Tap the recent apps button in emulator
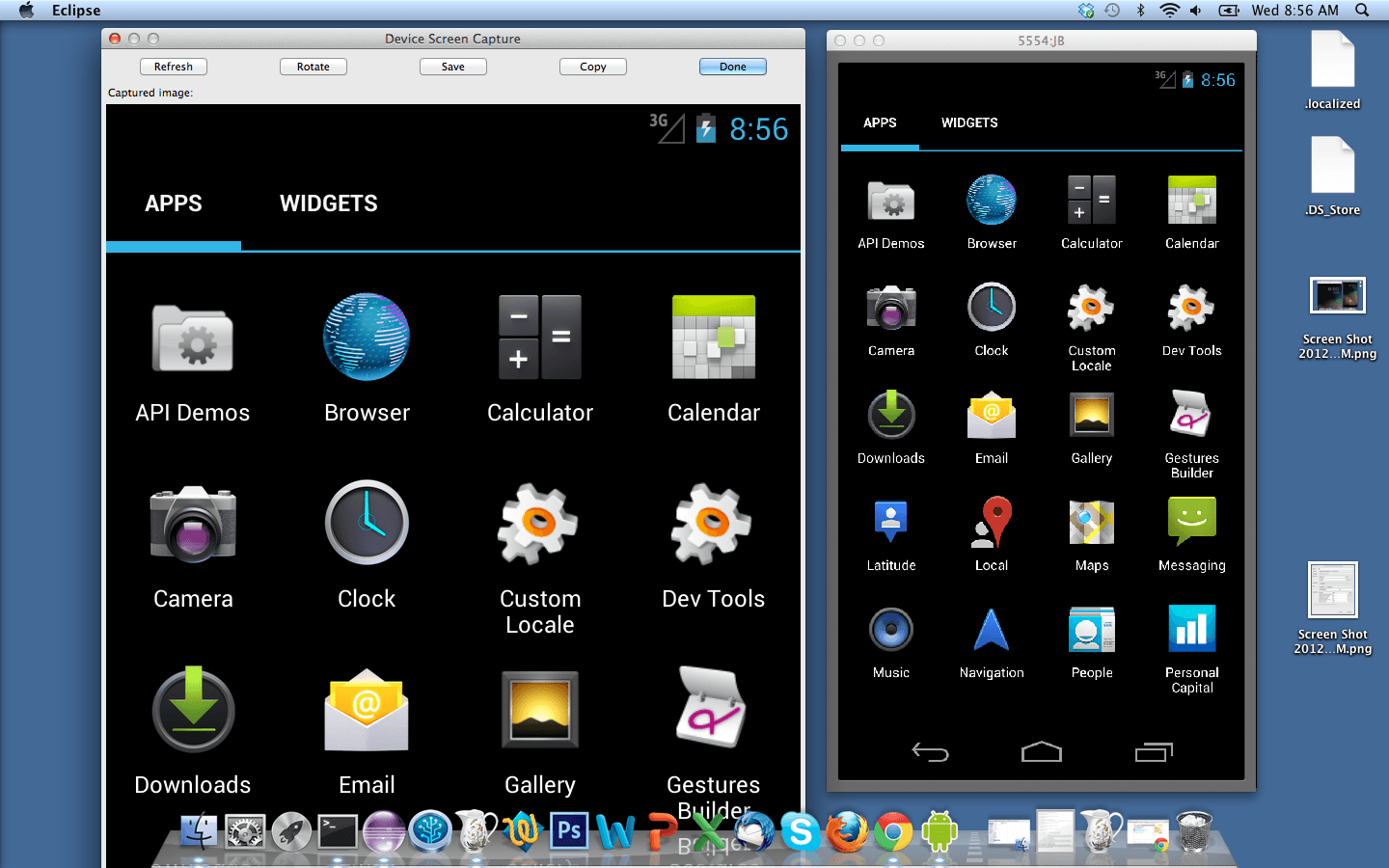Image resolution: width=1389 pixels, height=868 pixels. click(x=1154, y=751)
